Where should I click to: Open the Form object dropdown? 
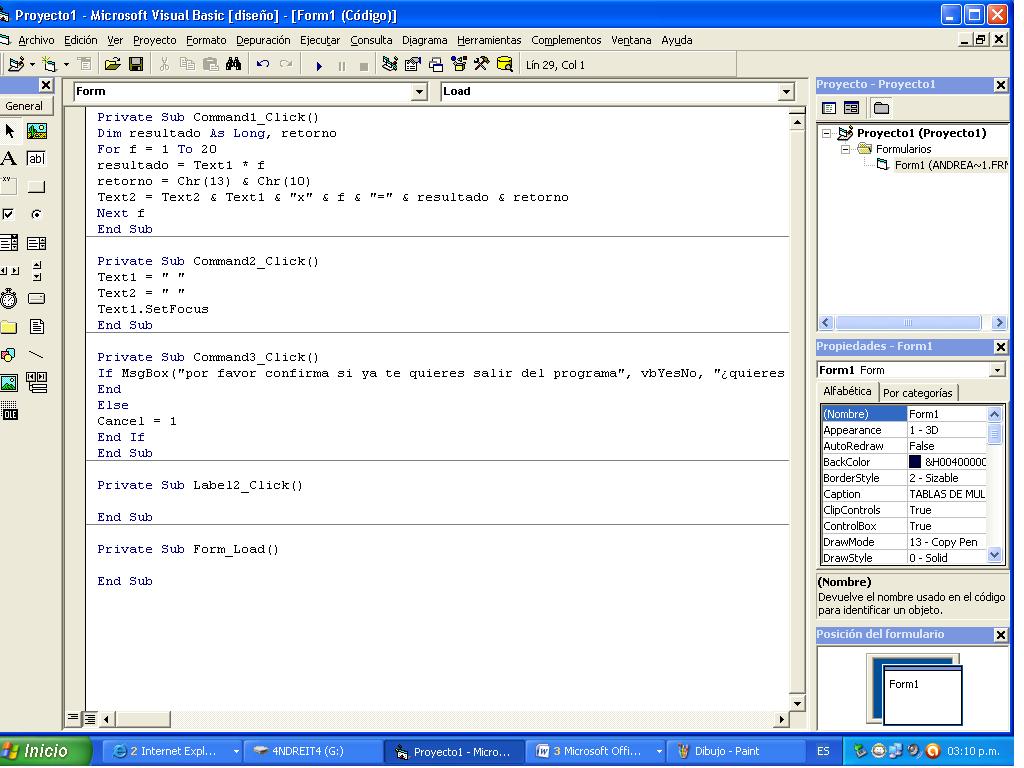coord(419,91)
